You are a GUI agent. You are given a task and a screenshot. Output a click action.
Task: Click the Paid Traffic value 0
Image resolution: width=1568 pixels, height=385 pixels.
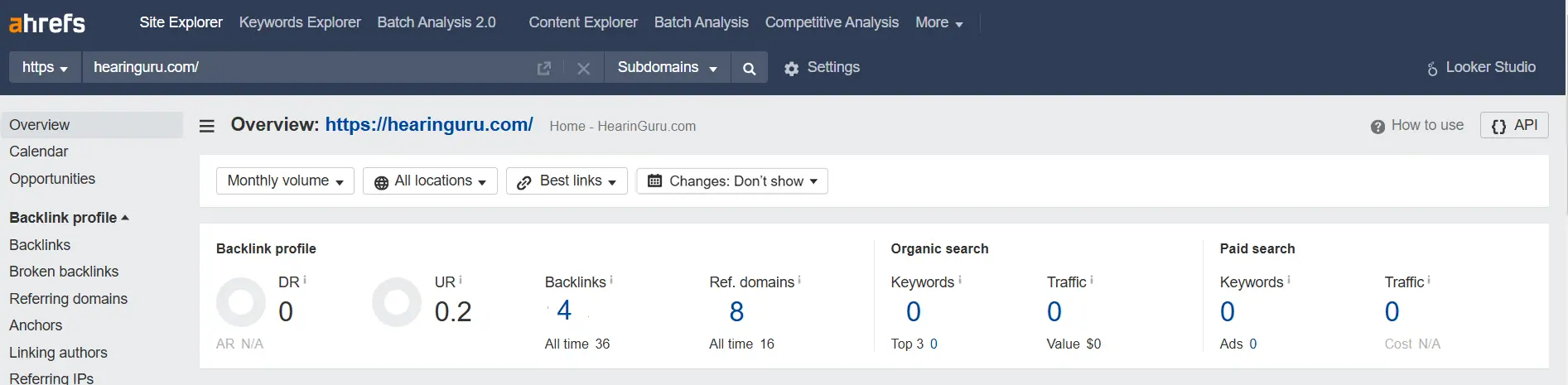coord(1392,311)
